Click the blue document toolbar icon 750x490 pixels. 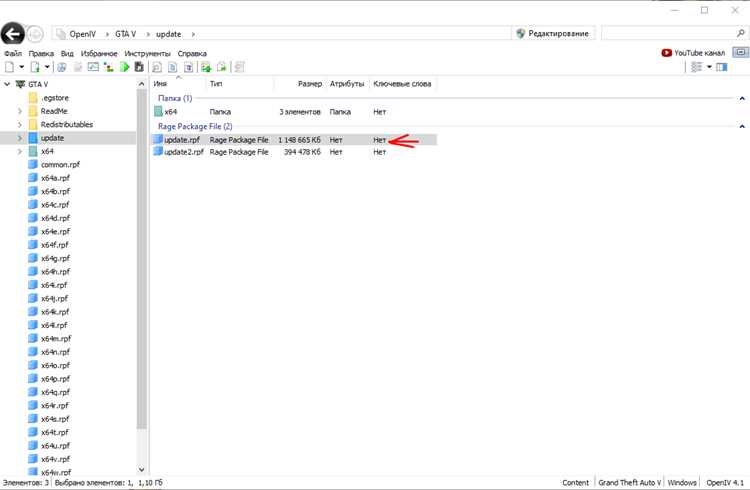173,67
